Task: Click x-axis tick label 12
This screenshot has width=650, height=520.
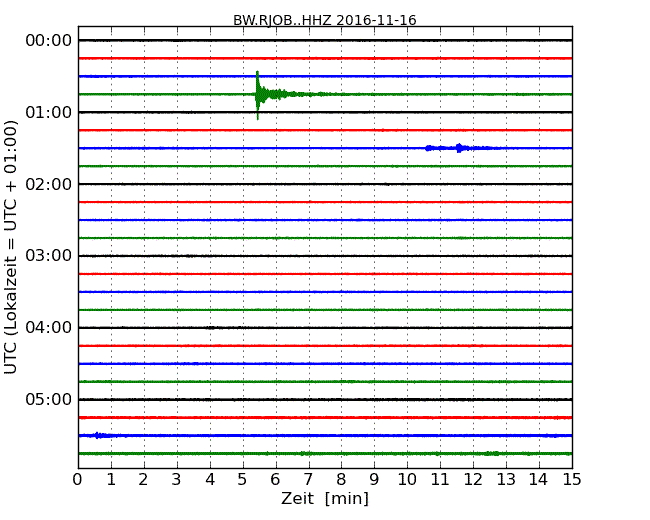Action: coord(473,480)
